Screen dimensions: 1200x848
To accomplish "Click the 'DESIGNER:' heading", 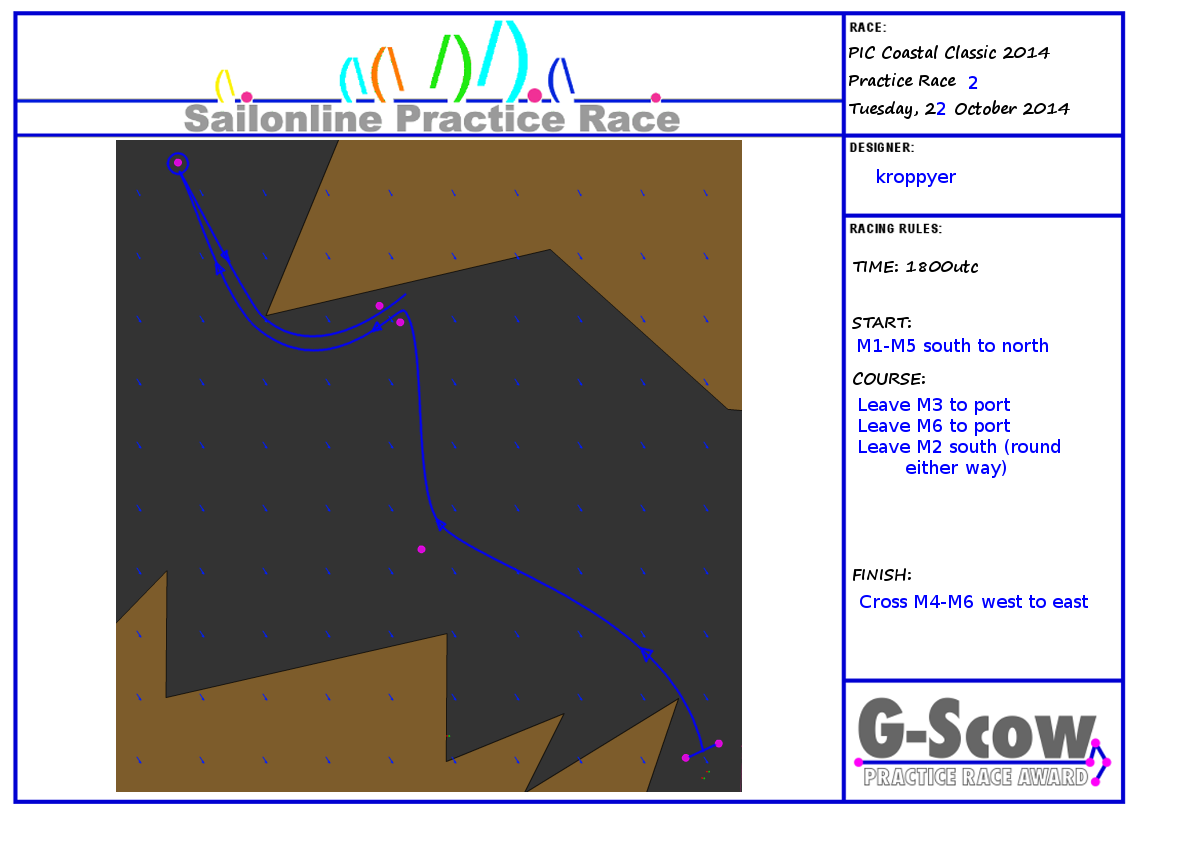I will click(881, 148).
